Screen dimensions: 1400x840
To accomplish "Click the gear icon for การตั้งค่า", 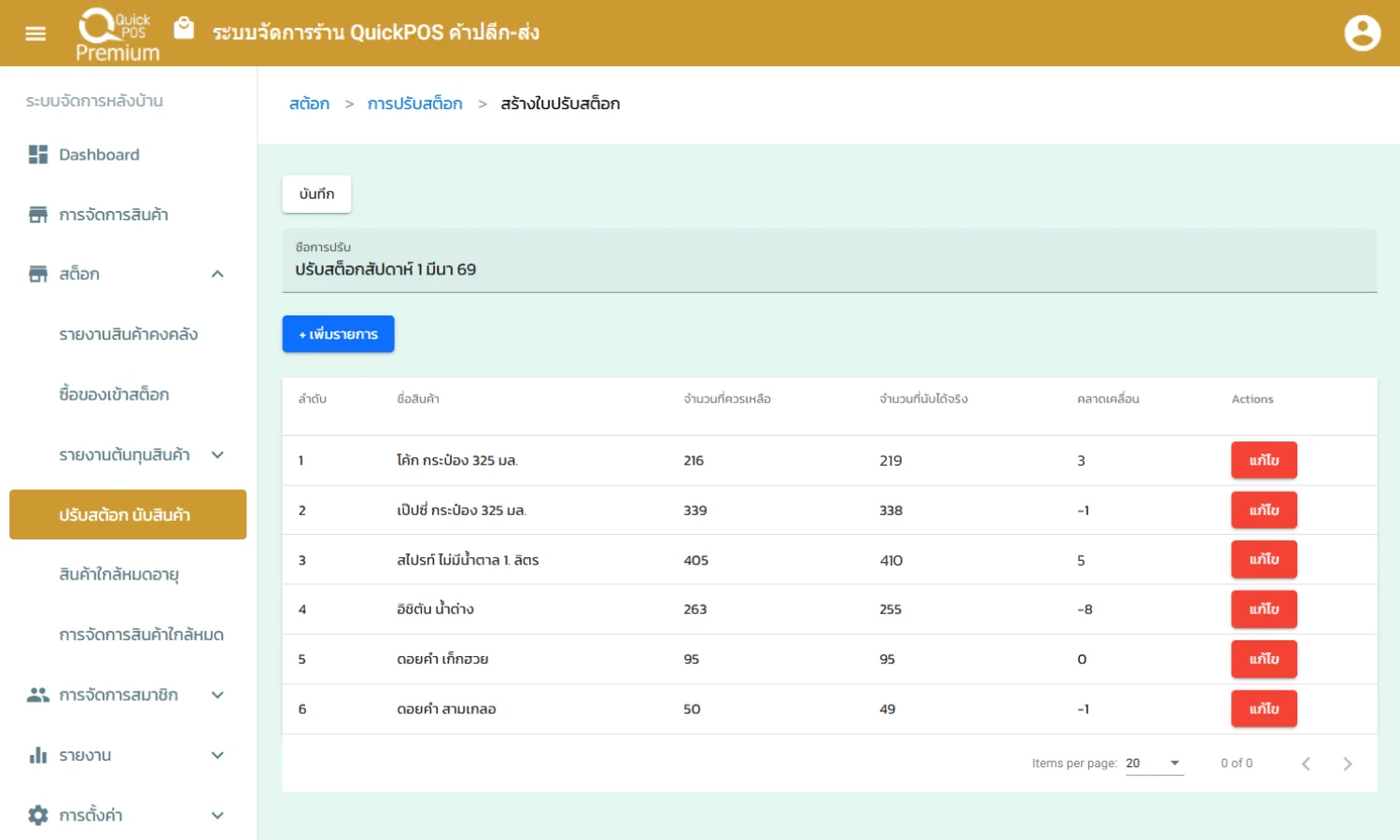I will pos(38,816).
